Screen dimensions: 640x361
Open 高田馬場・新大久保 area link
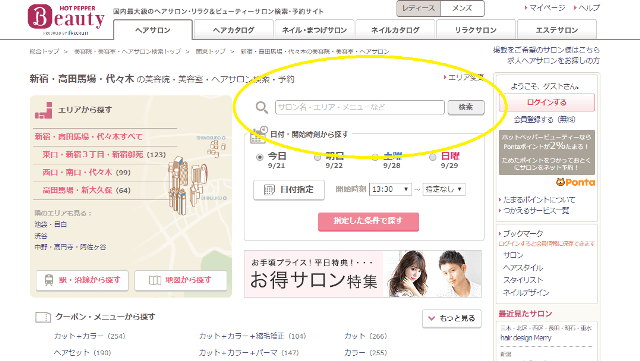point(77,190)
